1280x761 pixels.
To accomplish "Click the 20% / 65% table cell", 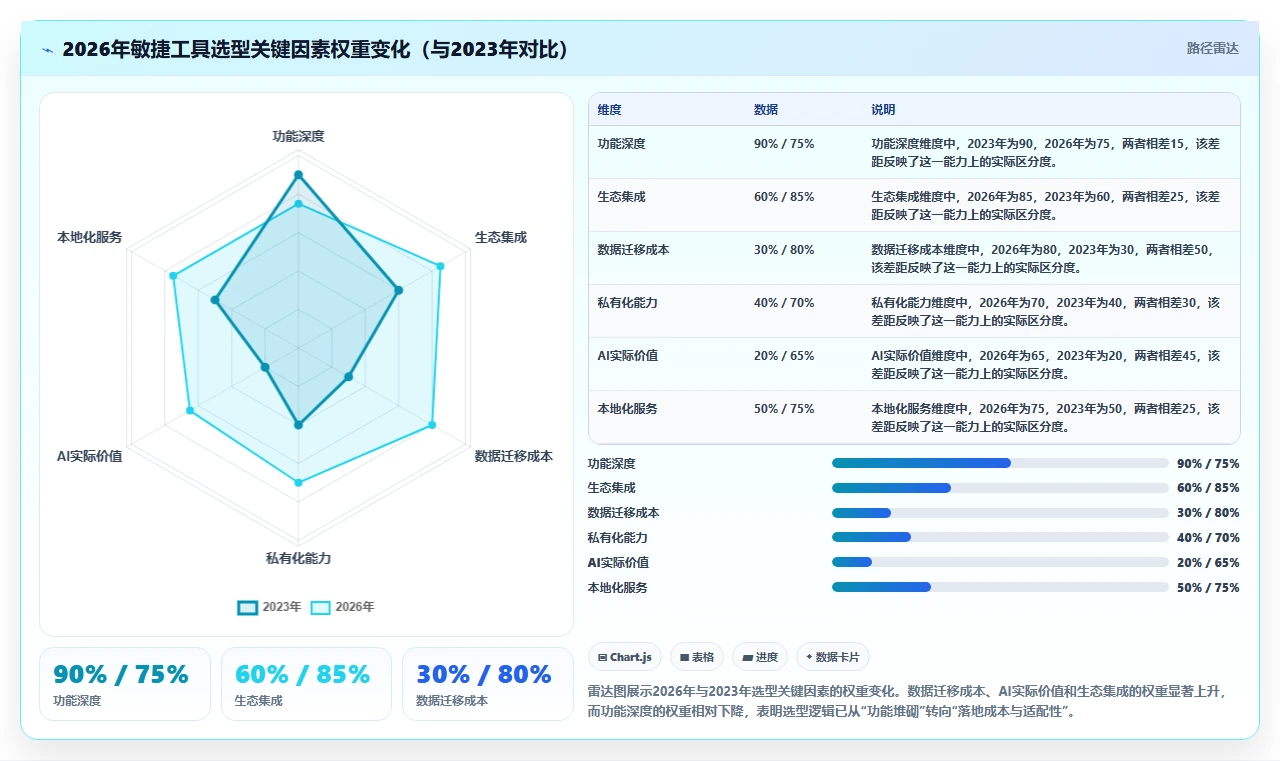I will [784, 356].
